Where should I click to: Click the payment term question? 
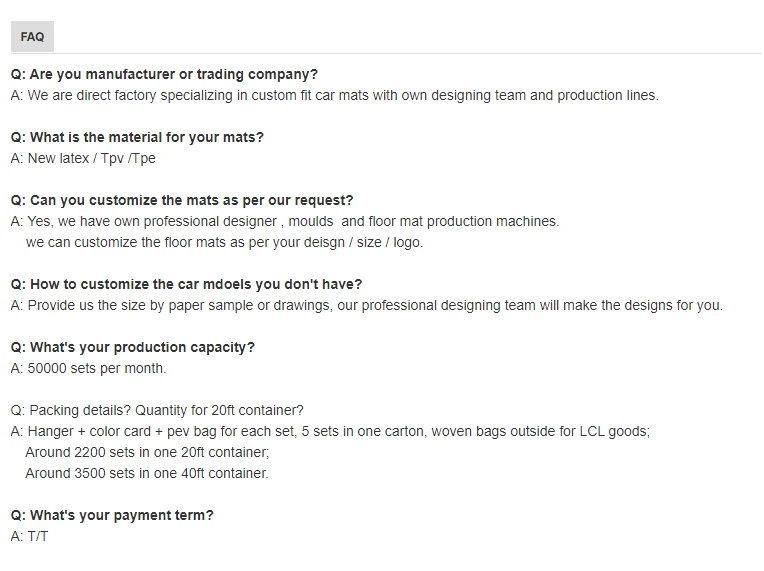click(112, 515)
